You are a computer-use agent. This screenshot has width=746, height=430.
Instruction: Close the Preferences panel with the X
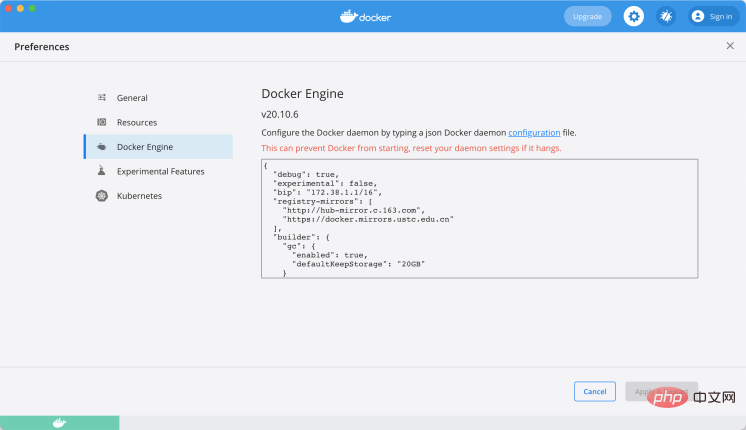(729, 46)
